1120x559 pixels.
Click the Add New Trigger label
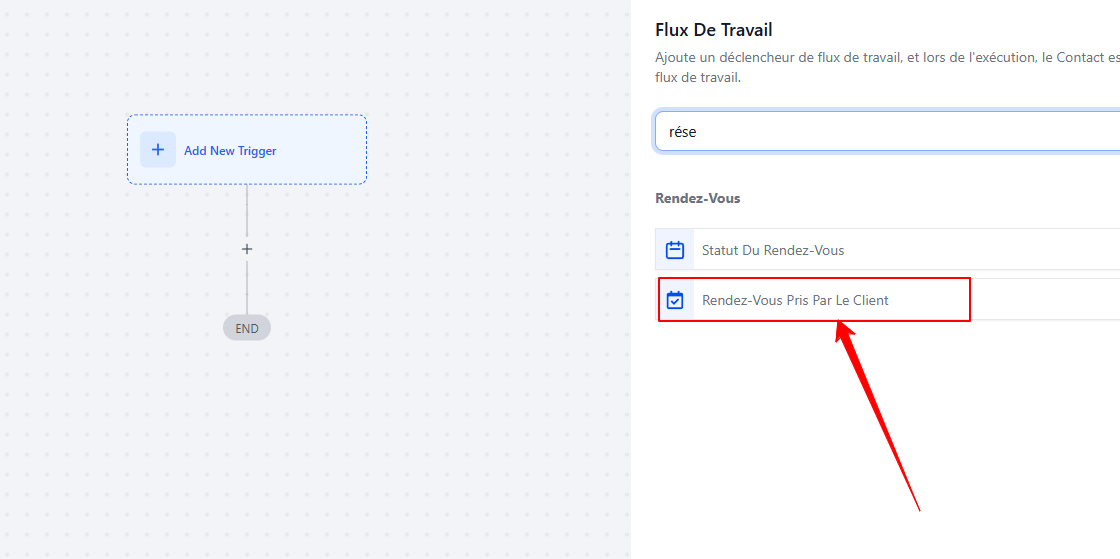coord(230,151)
